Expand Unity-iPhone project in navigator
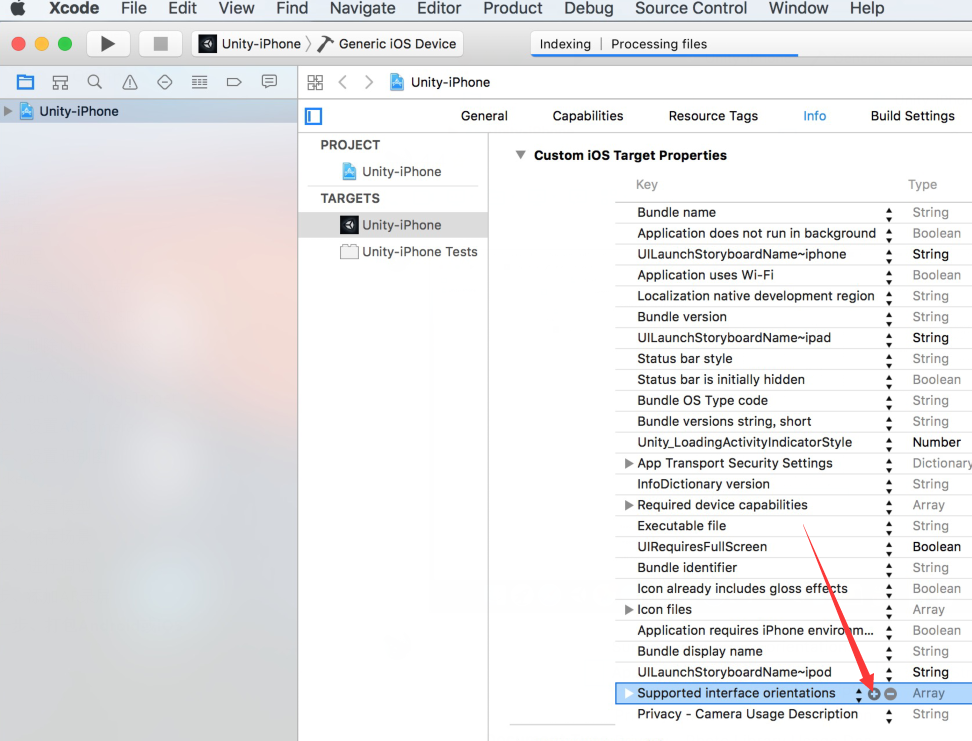Image resolution: width=972 pixels, height=741 pixels. point(8,112)
